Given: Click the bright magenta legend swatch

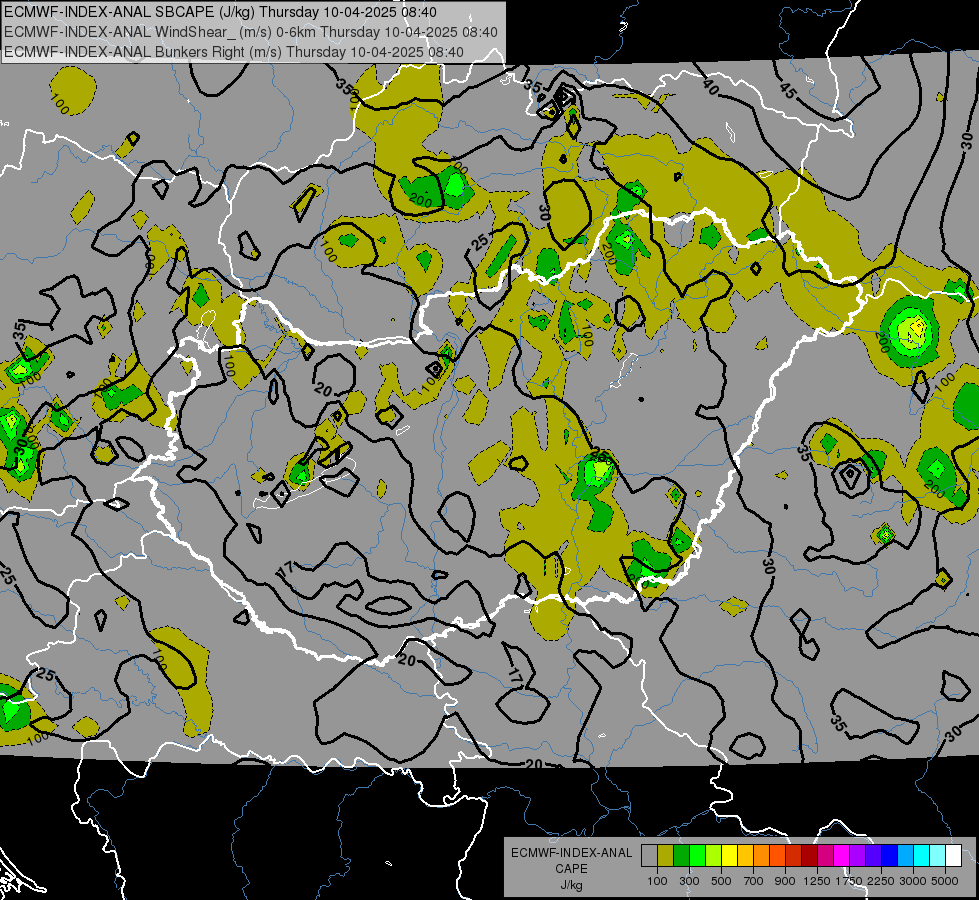Looking at the screenshot, I should click(841, 856).
